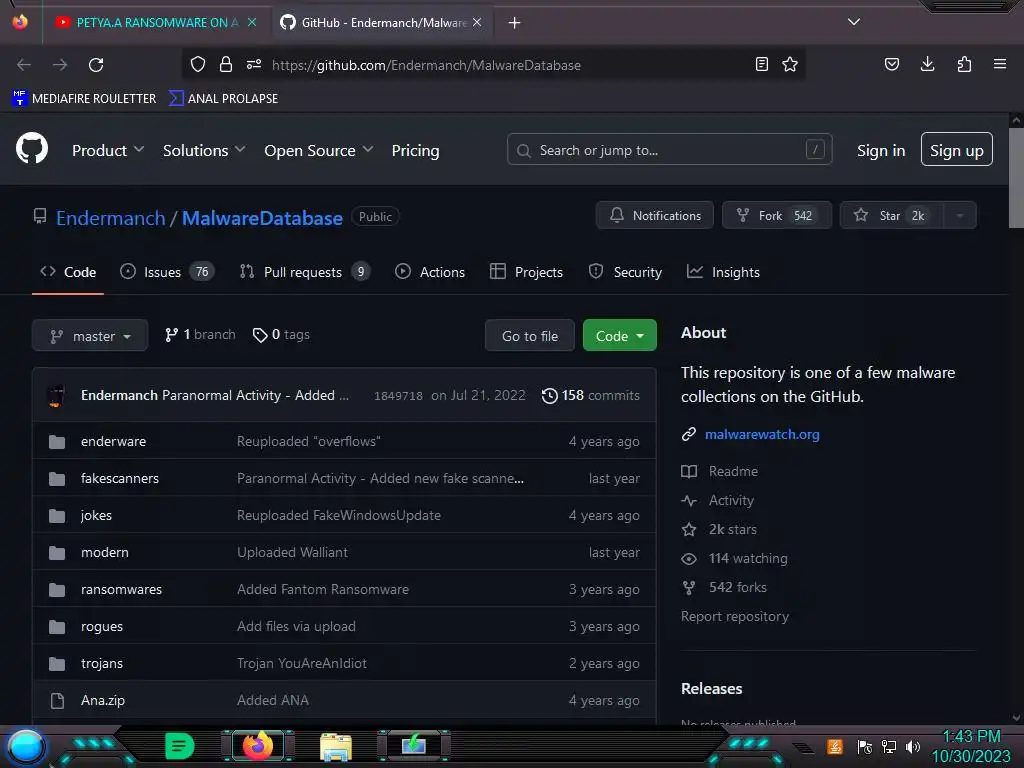Expand the Solutions menu
Image resolution: width=1024 pixels, height=768 pixels.
pos(204,150)
